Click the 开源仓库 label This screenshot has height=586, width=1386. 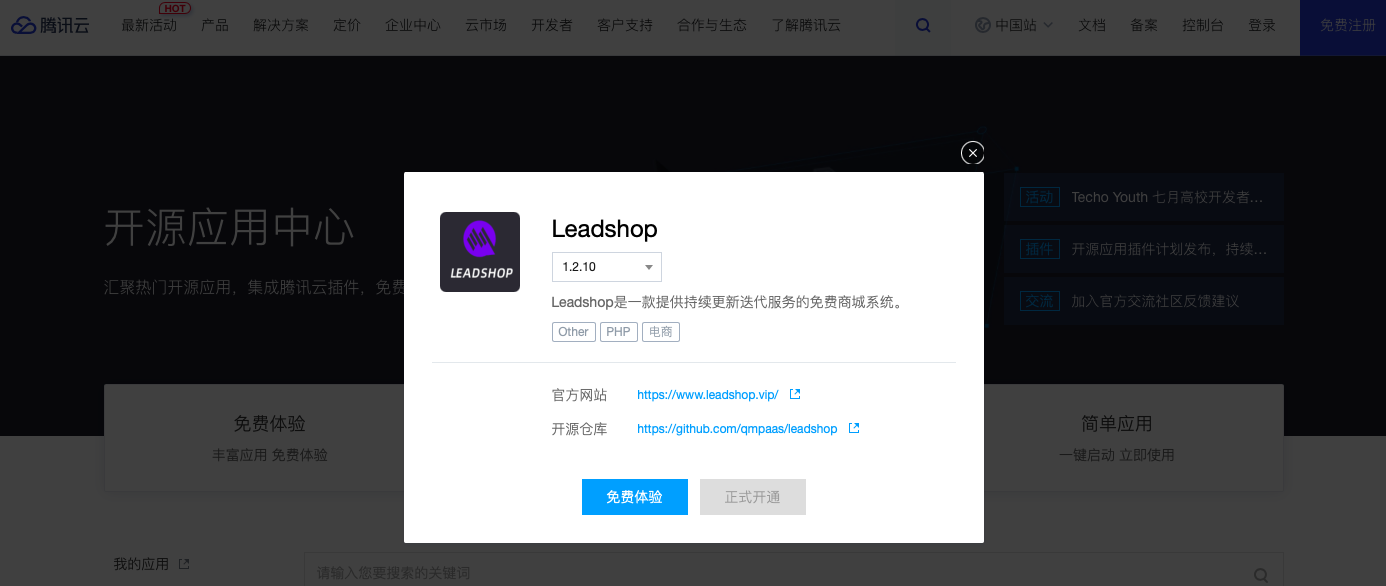pos(580,429)
